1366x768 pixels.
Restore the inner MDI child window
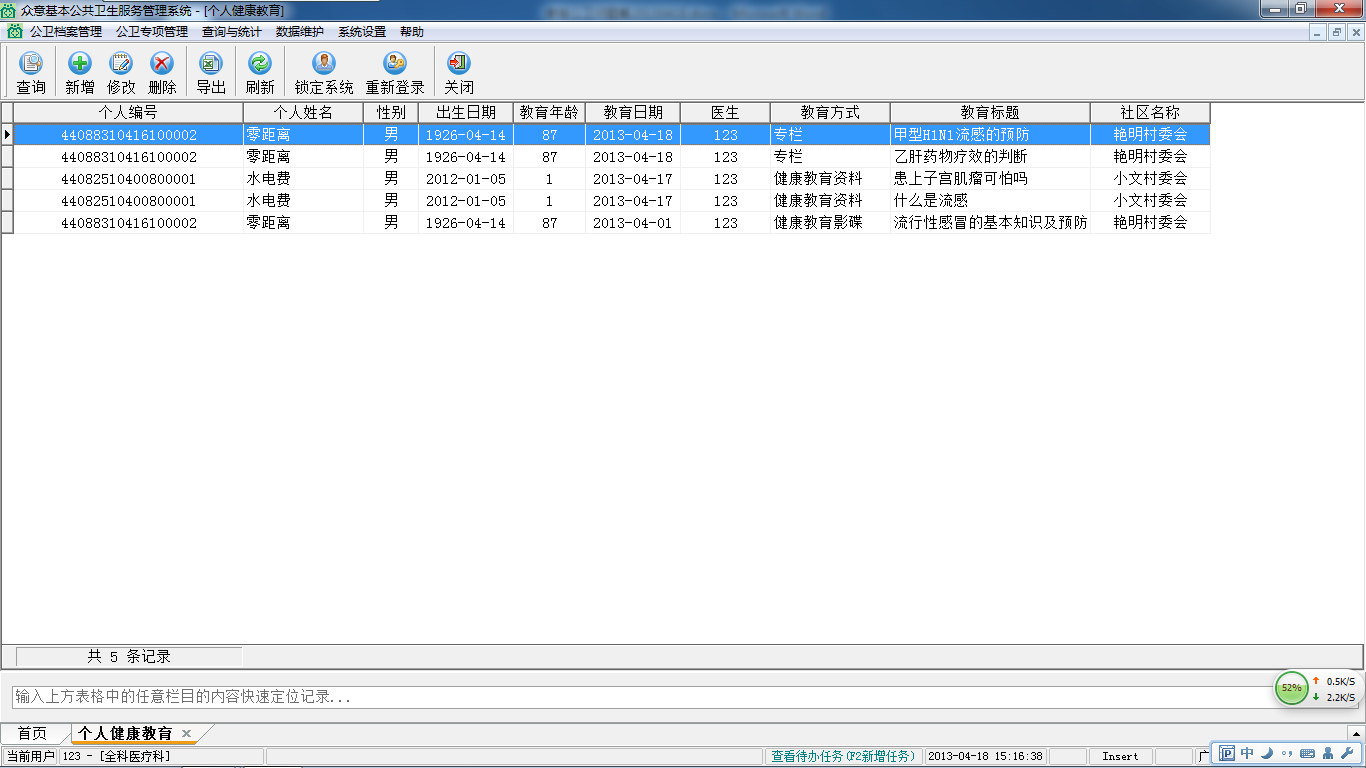[1336, 32]
